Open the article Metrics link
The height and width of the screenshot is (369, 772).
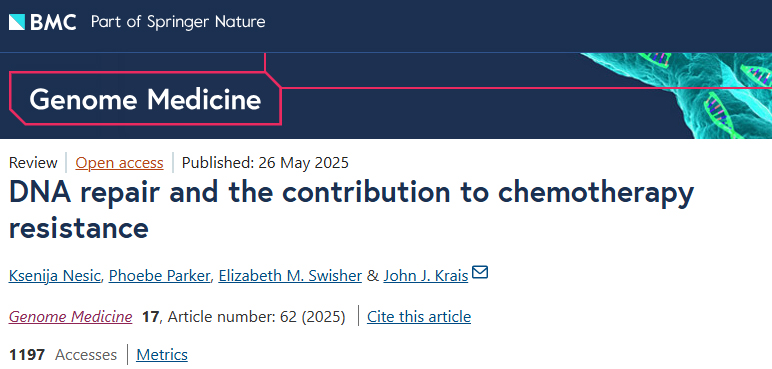tap(162, 355)
